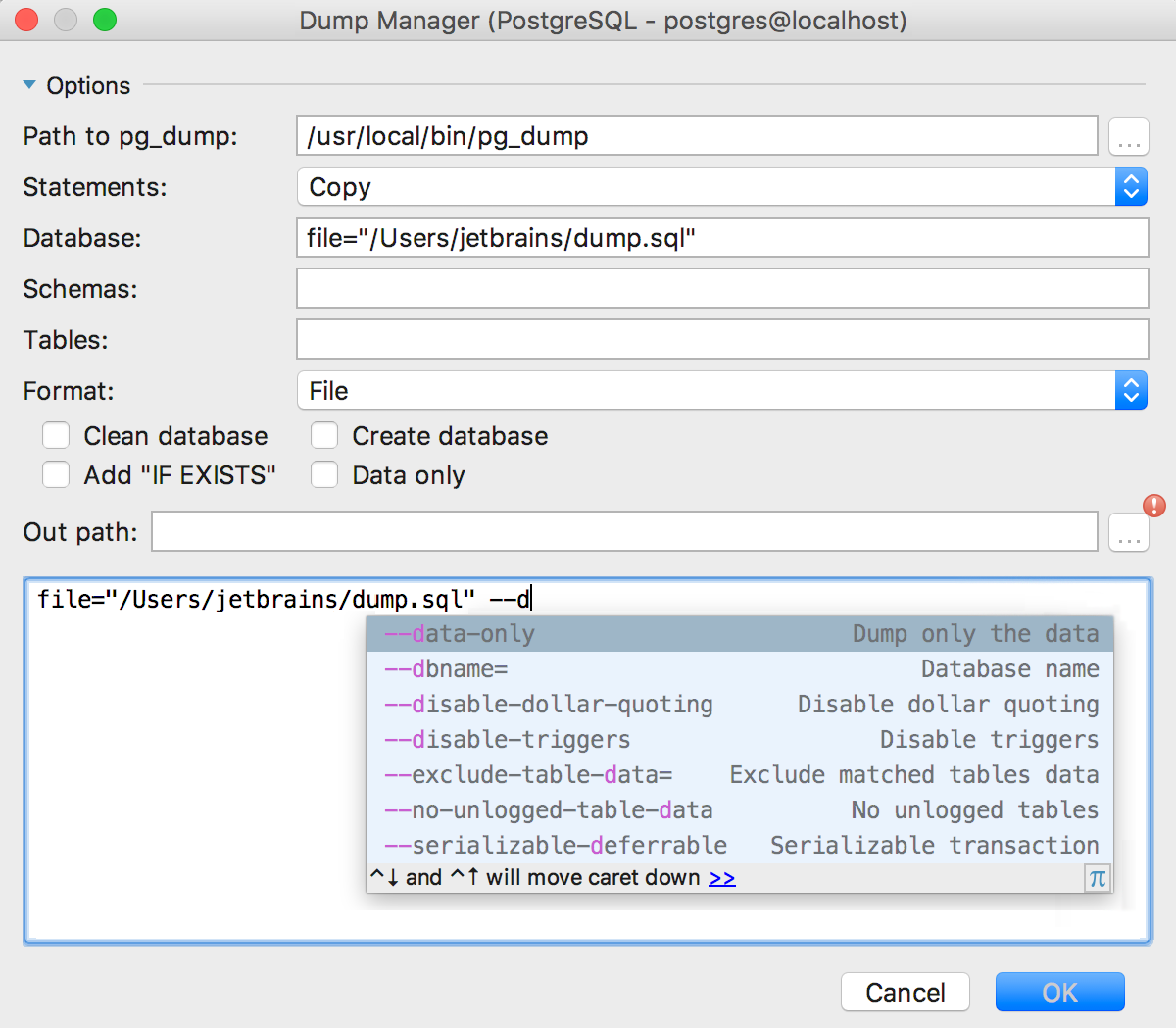This screenshot has width=1176, height=1028.
Task: Click browse button next to pg_dump path
Action: 1129,137
